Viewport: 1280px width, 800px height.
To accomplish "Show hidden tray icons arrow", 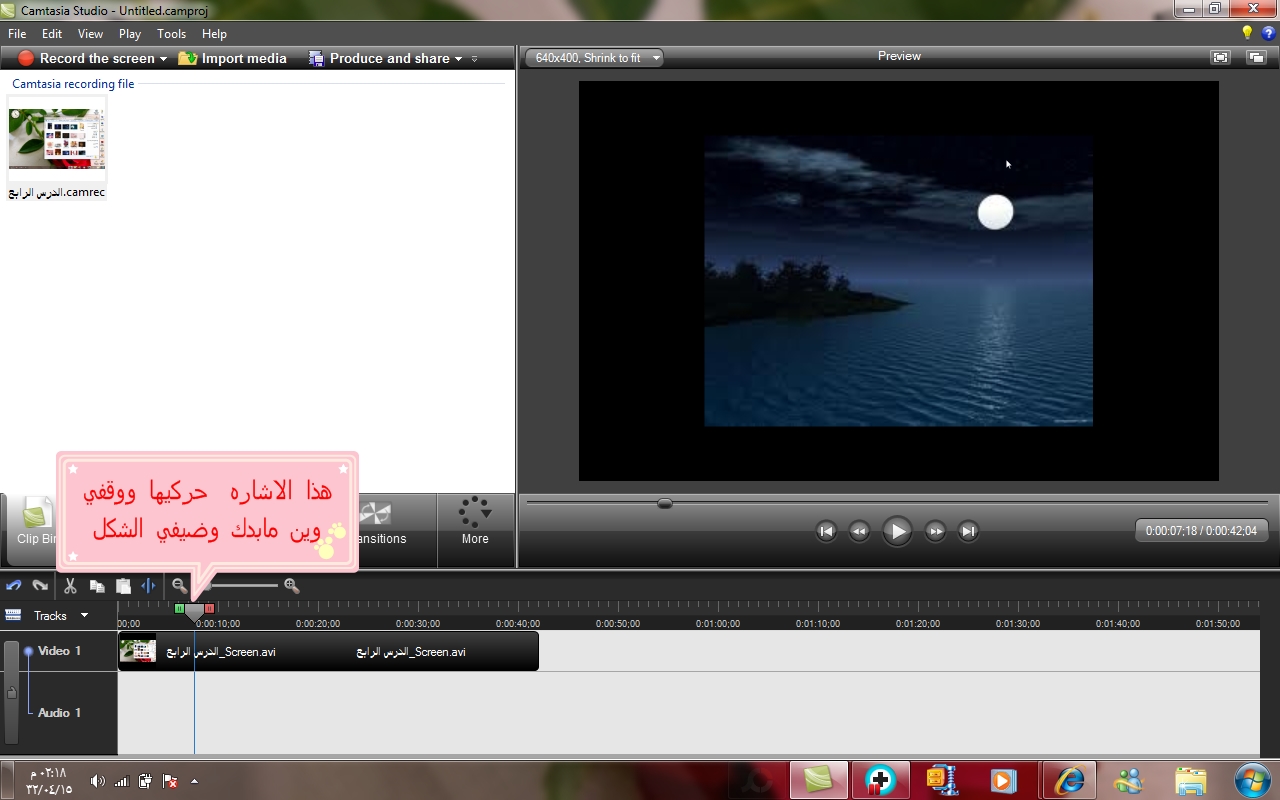I will 194,781.
